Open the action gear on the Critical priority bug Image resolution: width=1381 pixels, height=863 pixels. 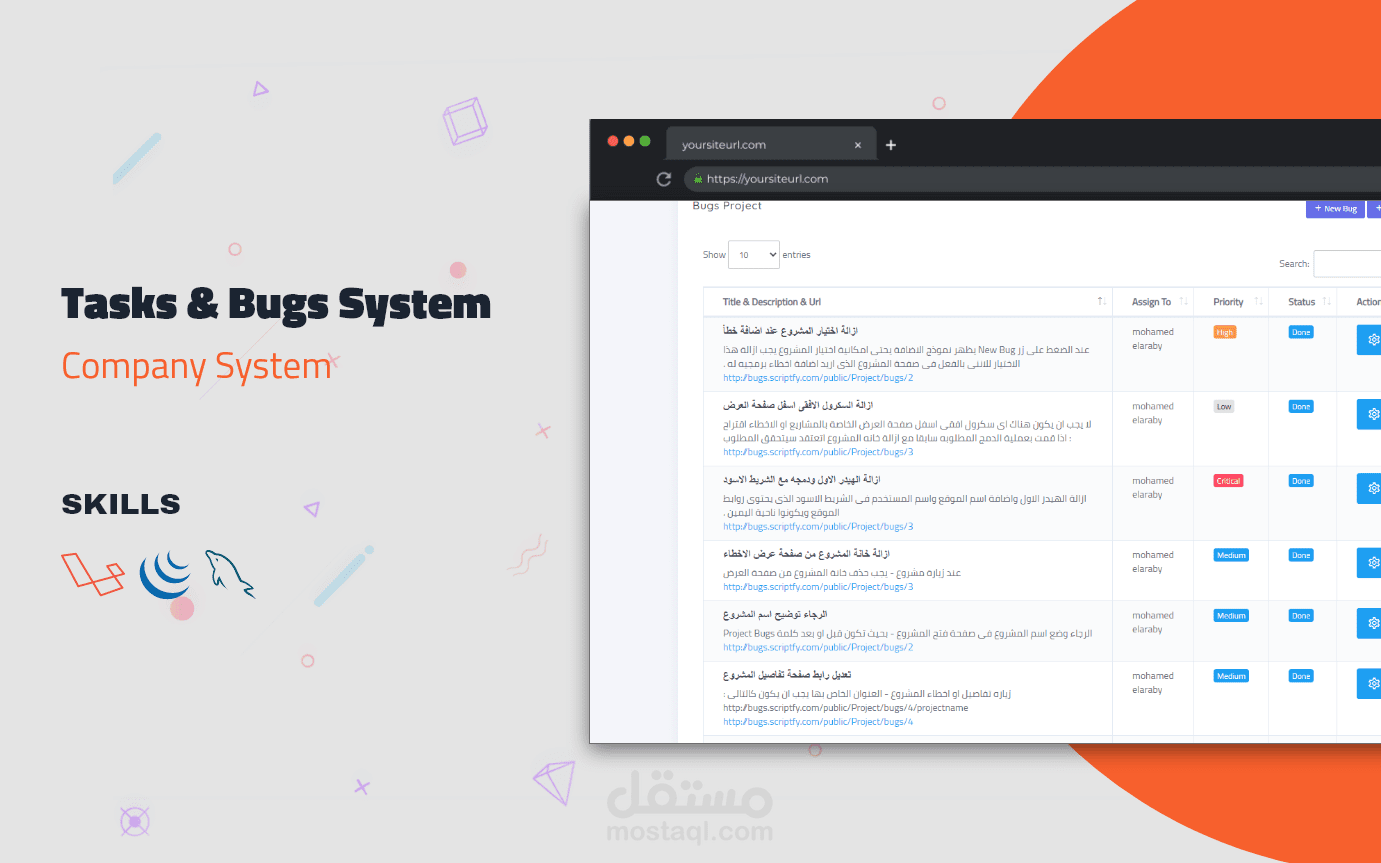1372,488
